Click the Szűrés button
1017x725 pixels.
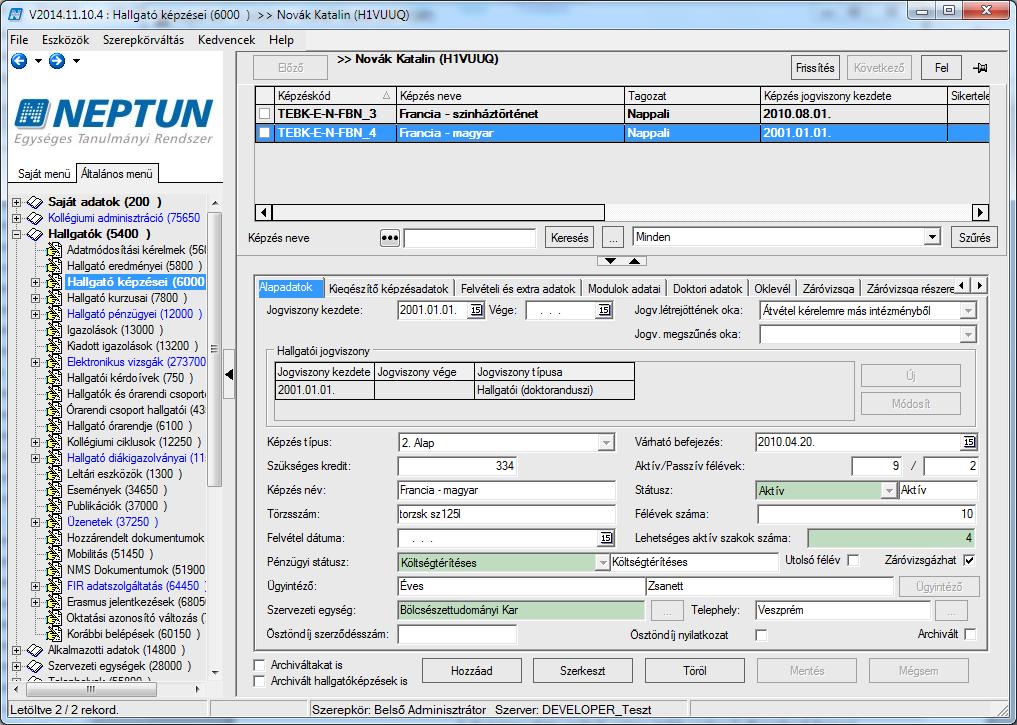pos(974,237)
